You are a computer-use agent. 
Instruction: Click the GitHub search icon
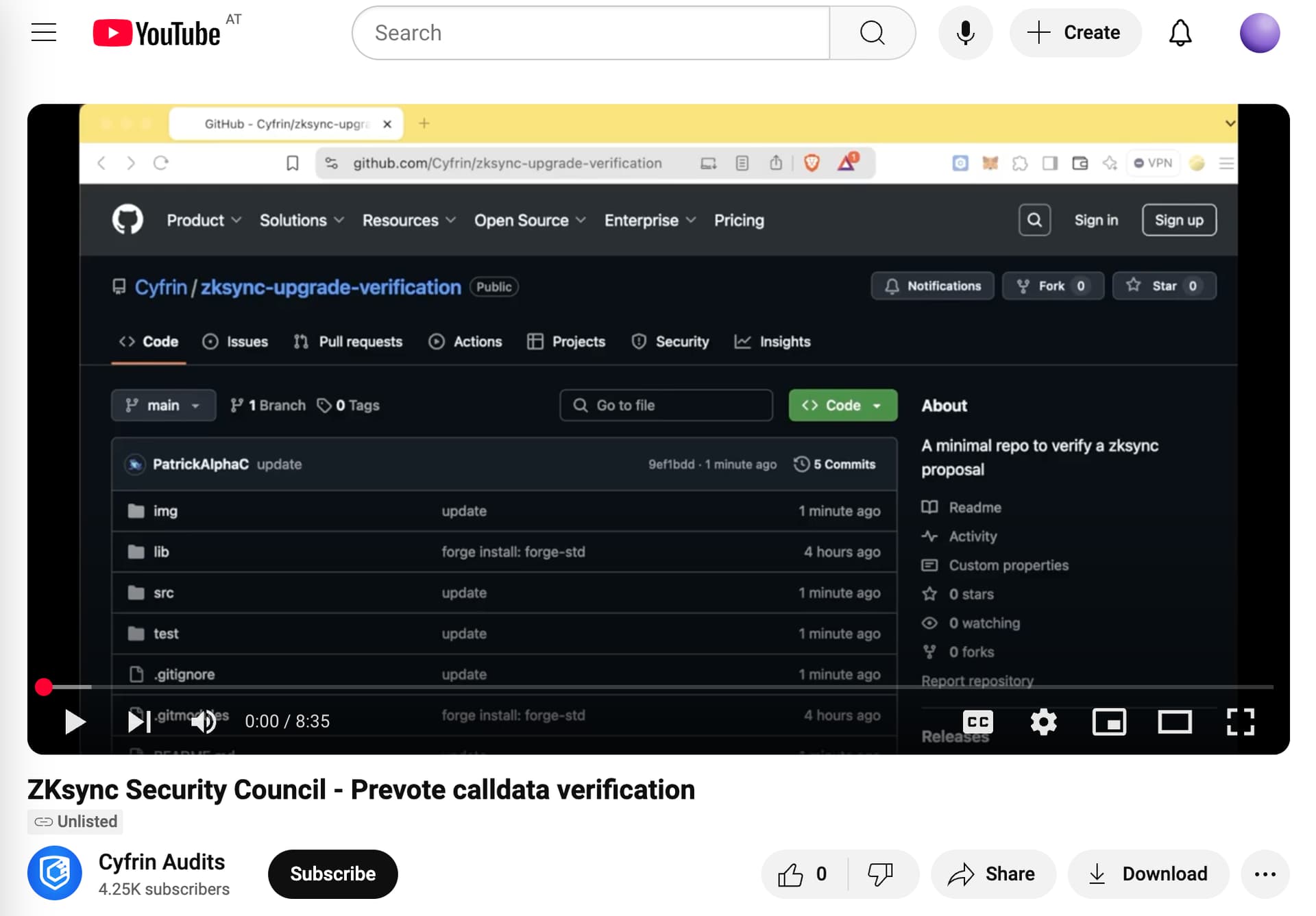click(1034, 220)
